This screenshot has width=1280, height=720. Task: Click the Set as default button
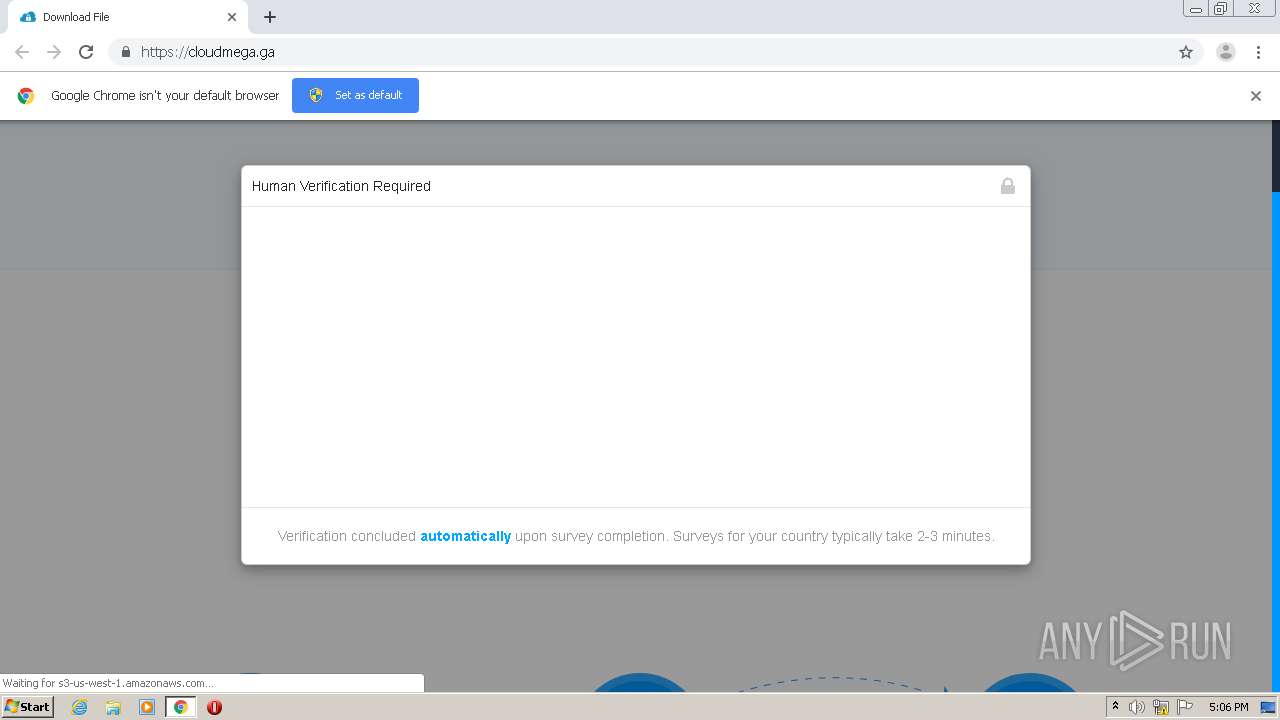[355, 95]
